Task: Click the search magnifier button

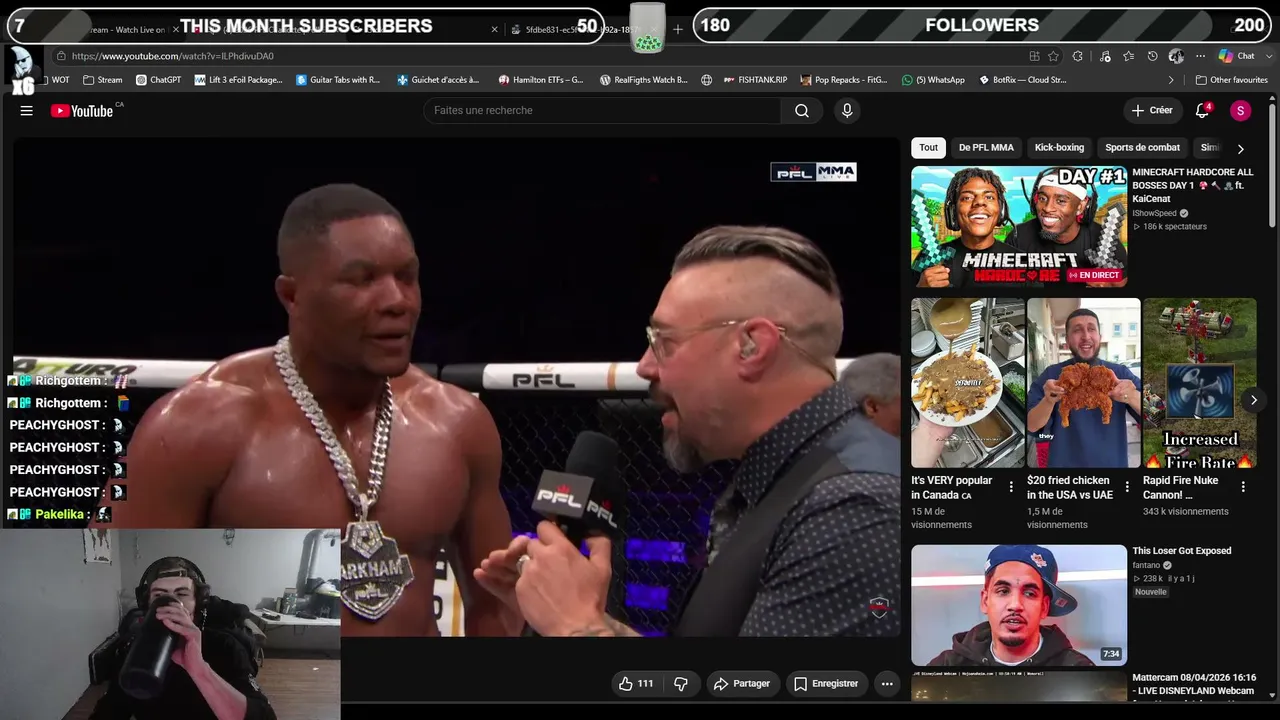Action: [802, 111]
